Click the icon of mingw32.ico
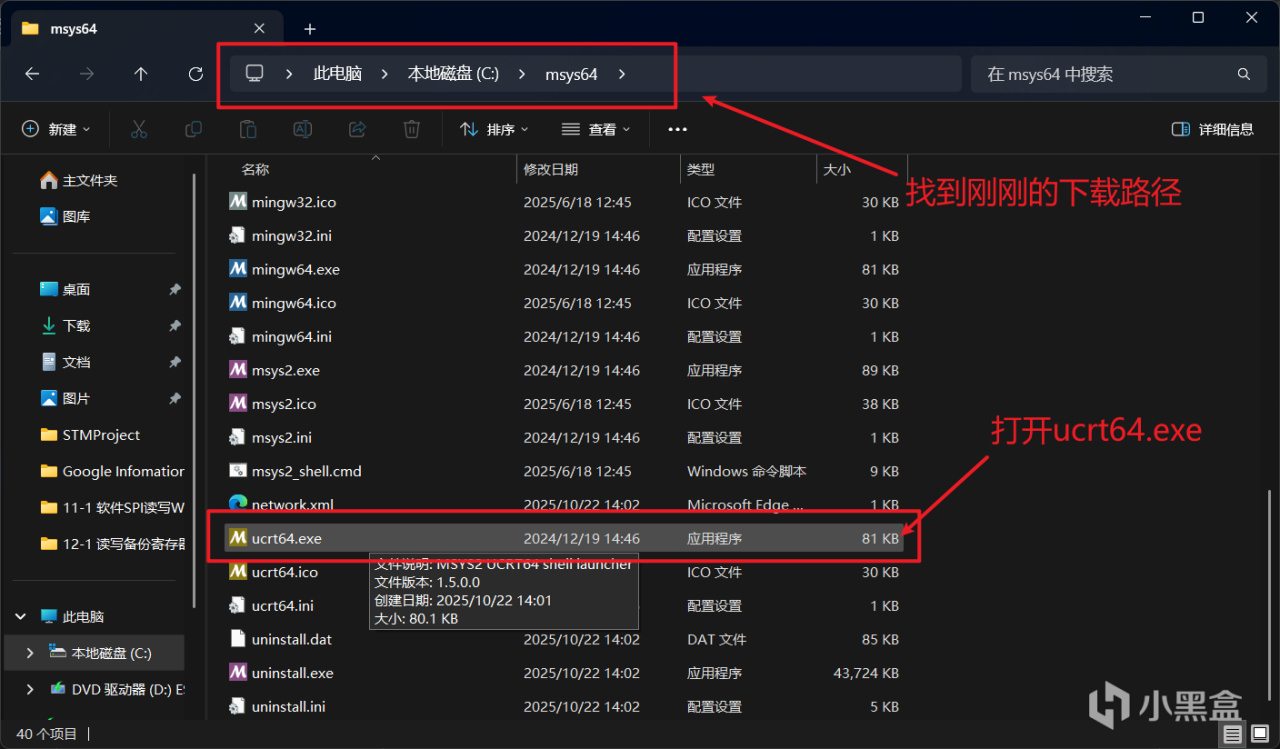Screen dimensions: 1280x749 (x=238, y=202)
